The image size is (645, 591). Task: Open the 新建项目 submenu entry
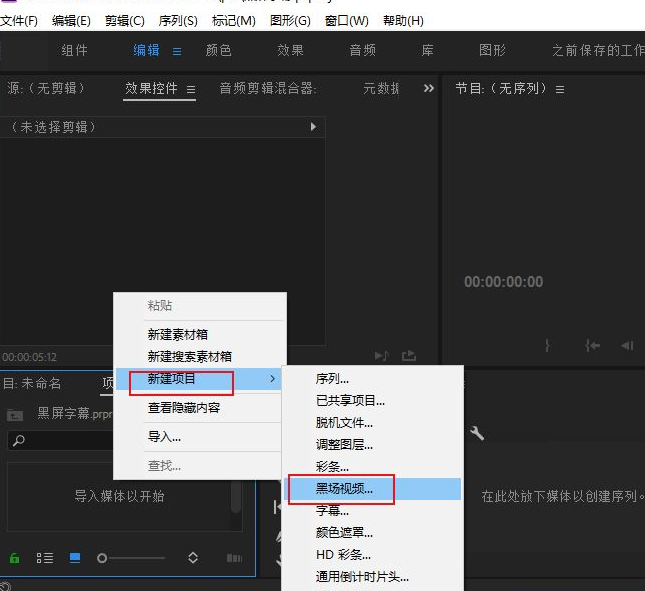[x=199, y=379]
